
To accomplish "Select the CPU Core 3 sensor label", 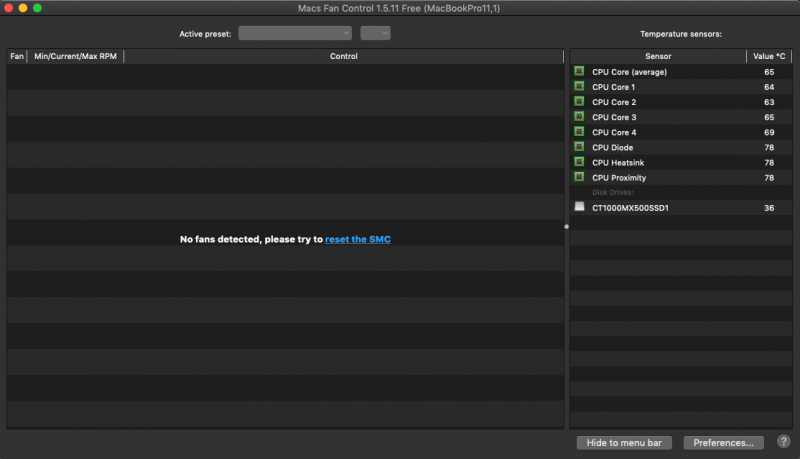I will click(614, 117).
